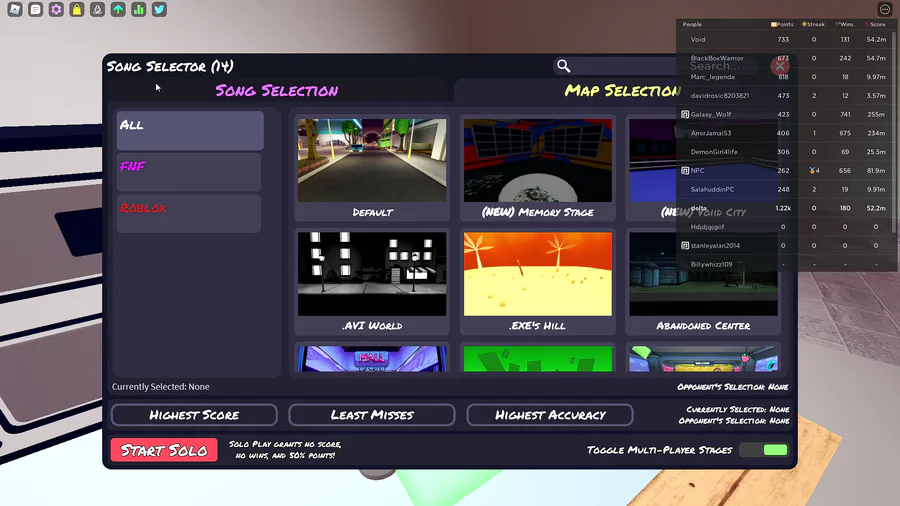Click the badge icon beside stanleyalan2014
This screenshot has width=900, height=506.
(x=685, y=246)
